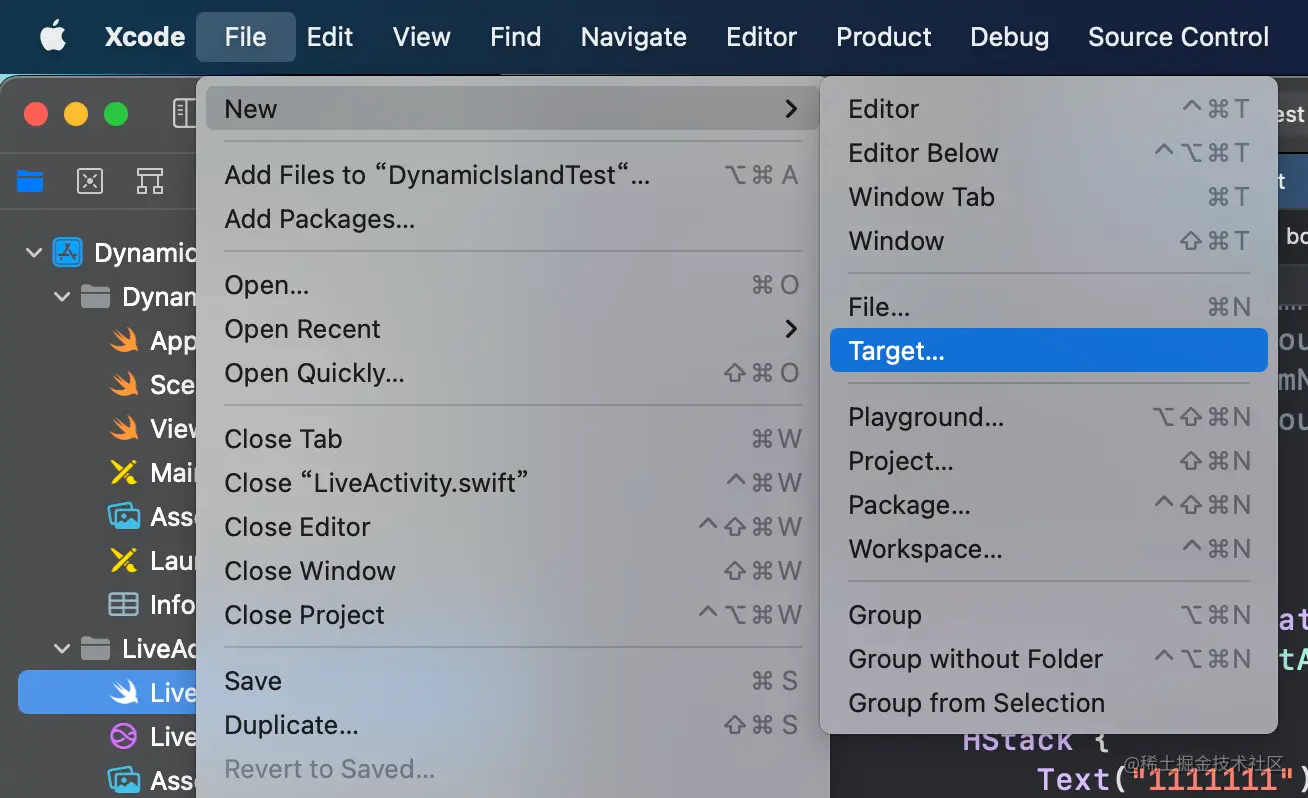This screenshot has width=1308, height=798.
Task: Open the Source Control menu
Action: click(1179, 37)
